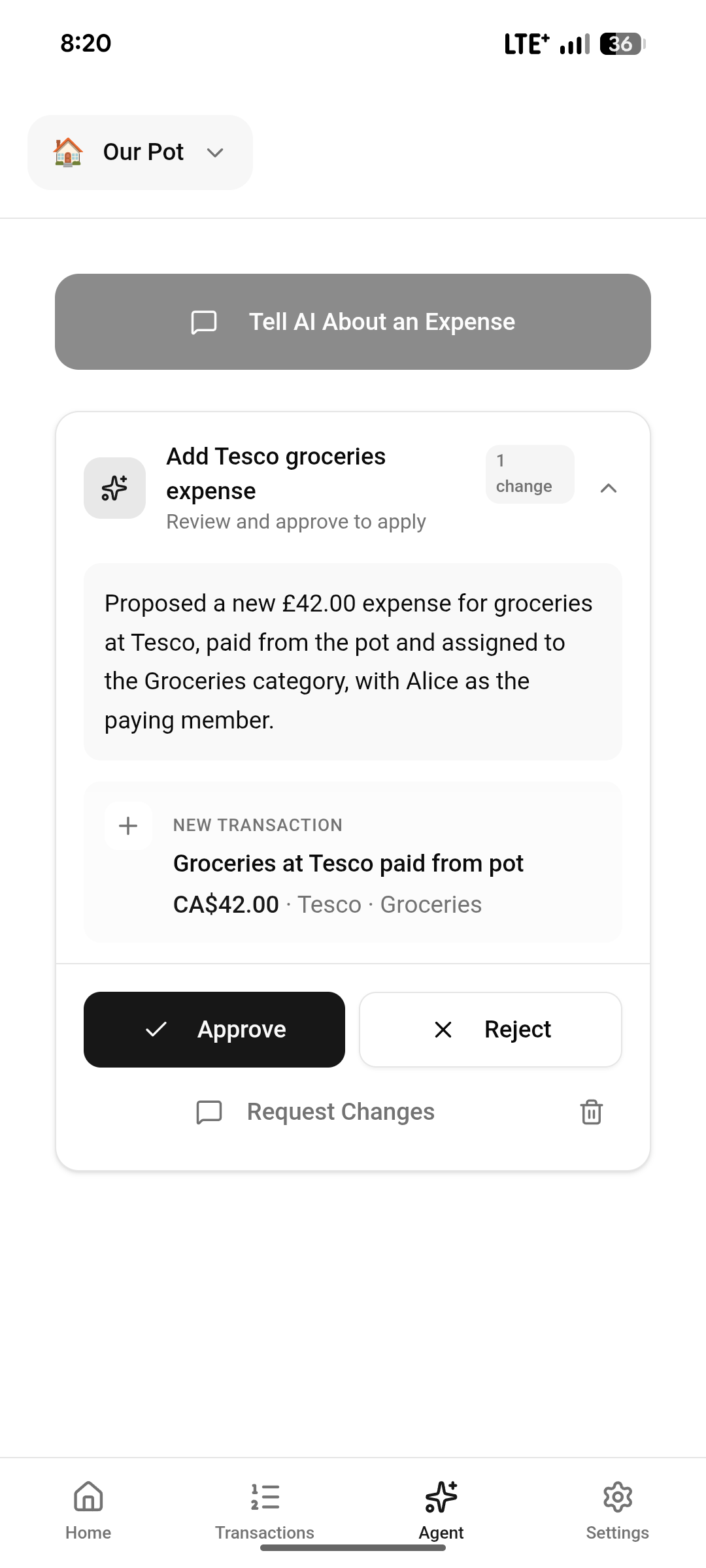The height and width of the screenshot is (1568, 706).
Task: Click the checkmark icon in Approve button
Action: pos(156,1030)
